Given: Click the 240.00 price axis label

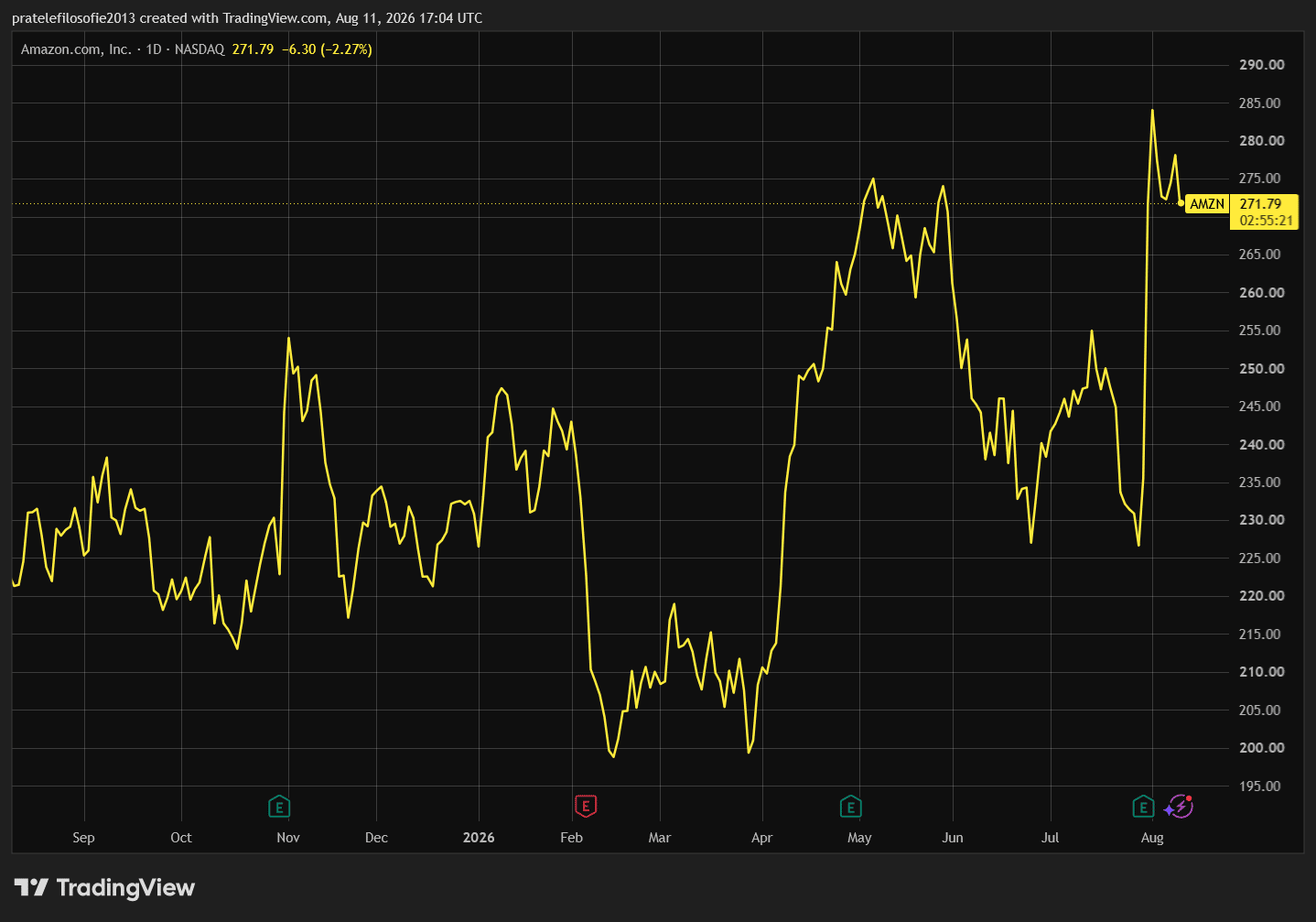Looking at the screenshot, I should pos(1261,445).
